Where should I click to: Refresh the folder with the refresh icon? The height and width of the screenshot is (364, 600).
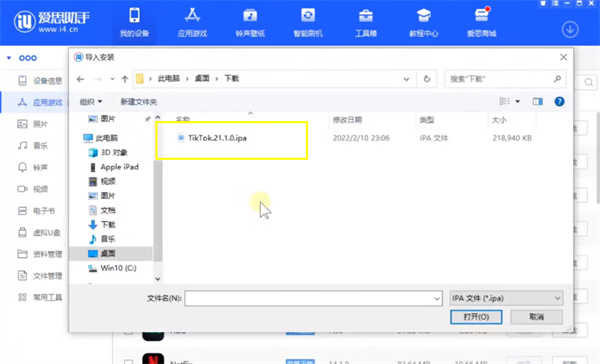427,79
